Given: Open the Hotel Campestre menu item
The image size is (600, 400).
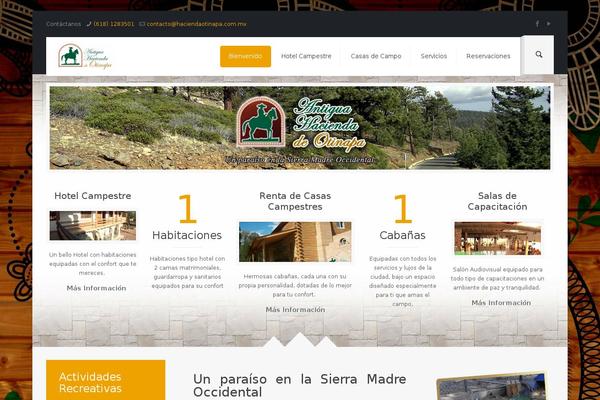Looking at the screenshot, I should pos(306,56).
